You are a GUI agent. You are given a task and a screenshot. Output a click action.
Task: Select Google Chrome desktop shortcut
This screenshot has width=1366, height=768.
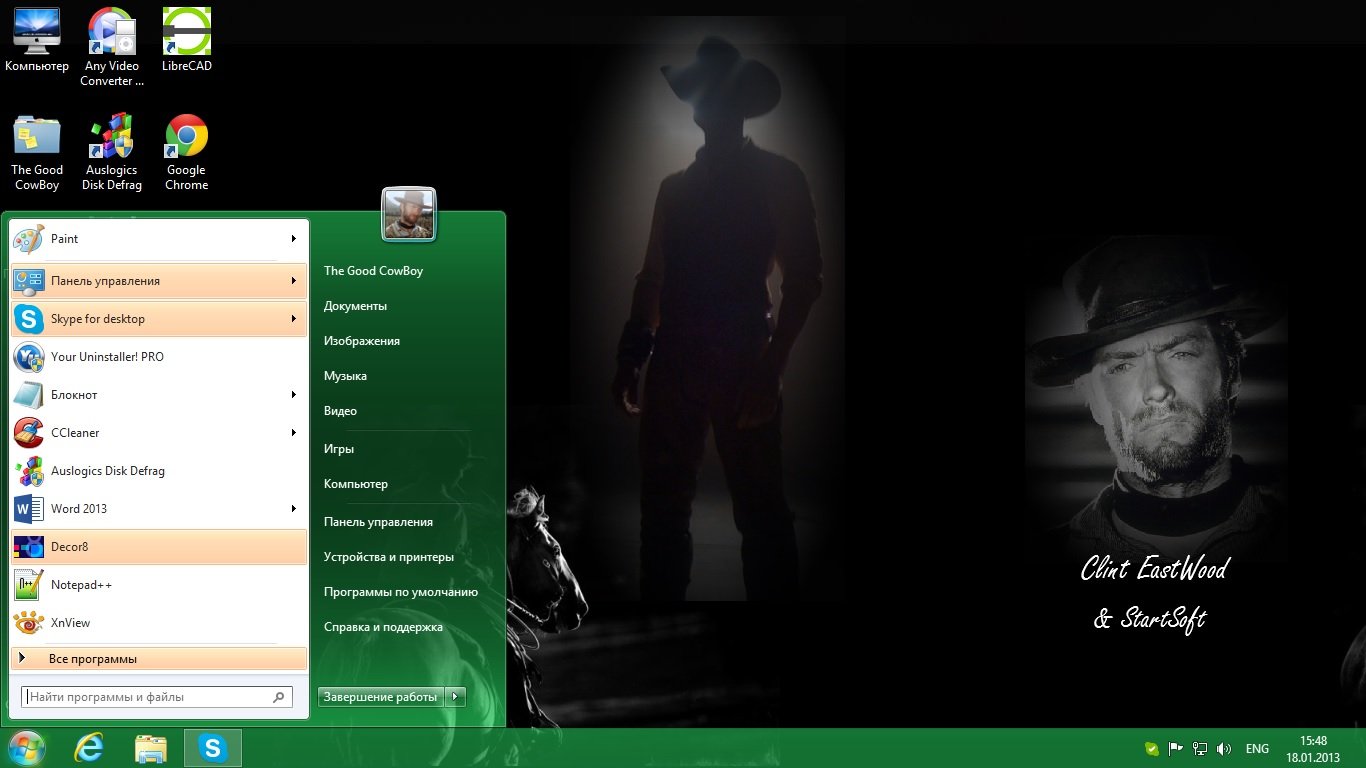point(187,153)
